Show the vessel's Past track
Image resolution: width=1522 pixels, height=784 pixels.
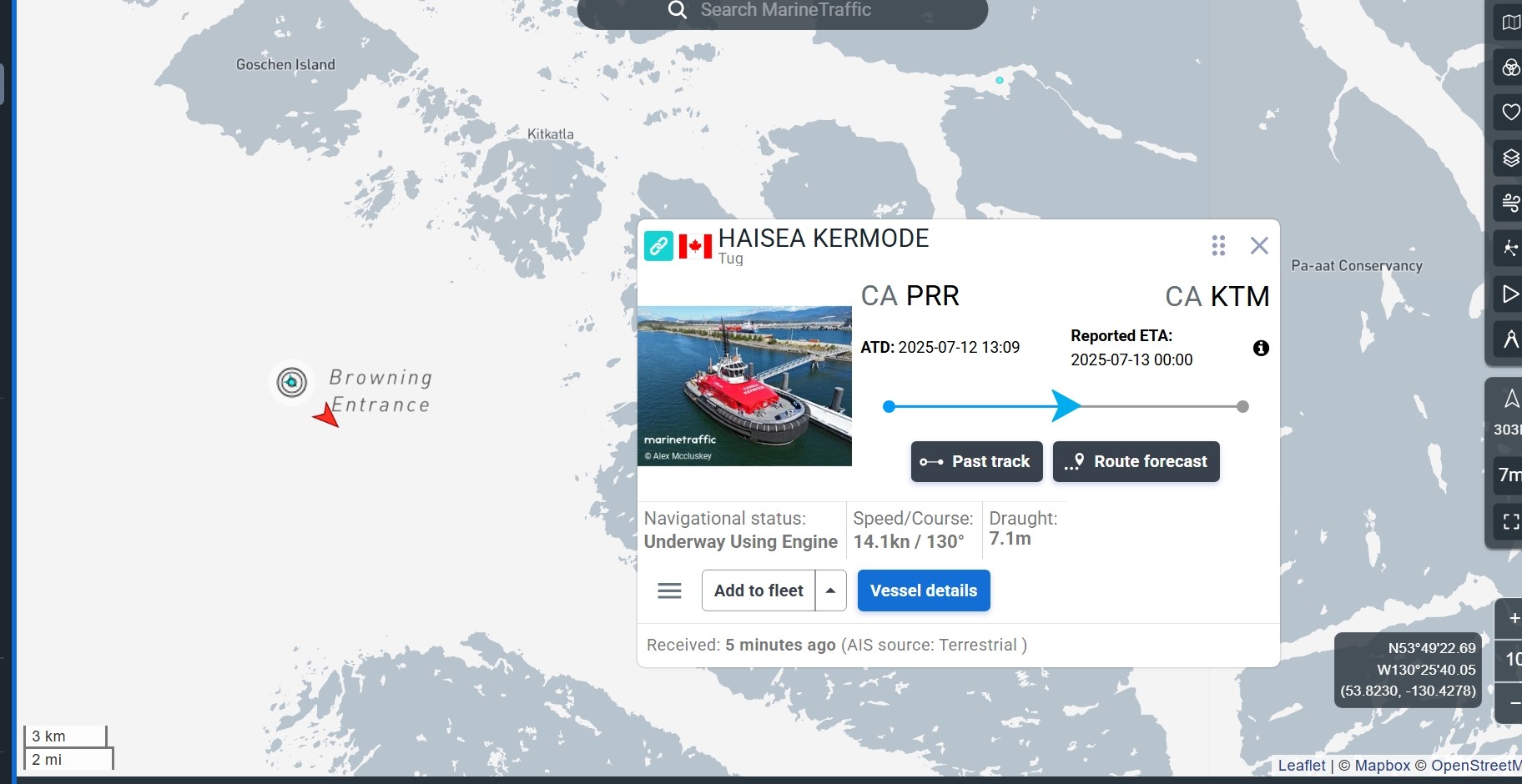point(976,462)
